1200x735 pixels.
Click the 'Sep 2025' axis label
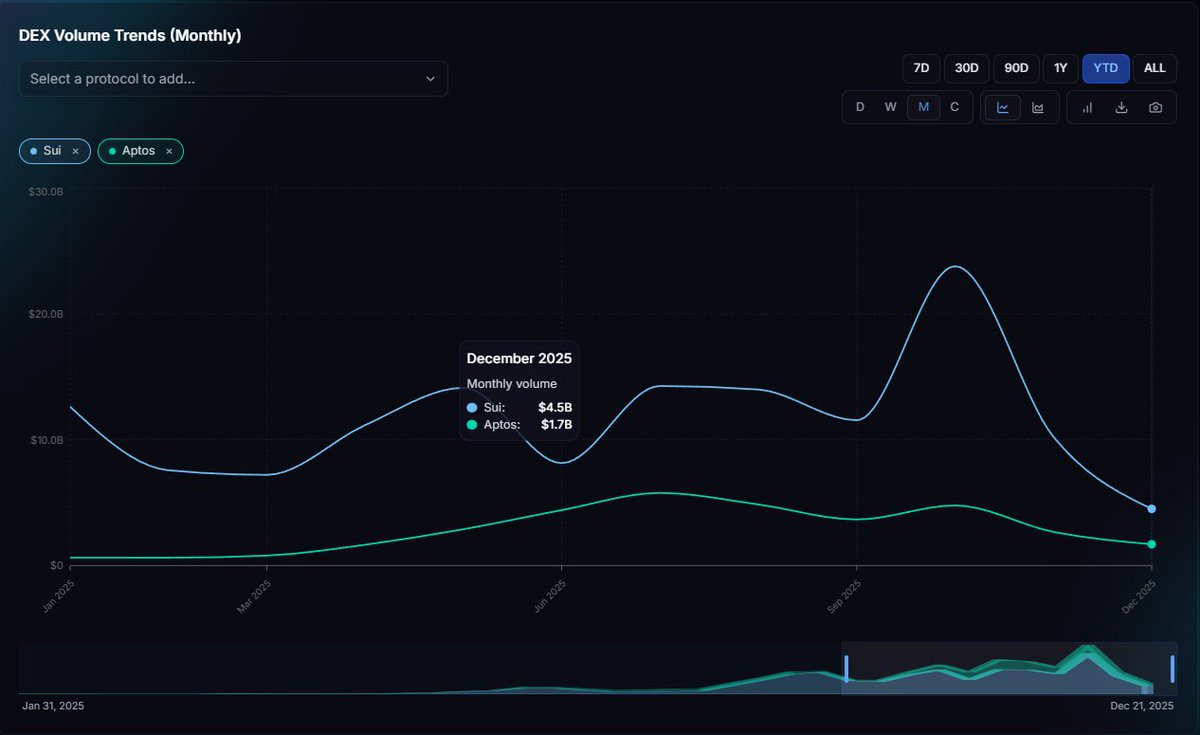pyautogui.click(x=843, y=597)
